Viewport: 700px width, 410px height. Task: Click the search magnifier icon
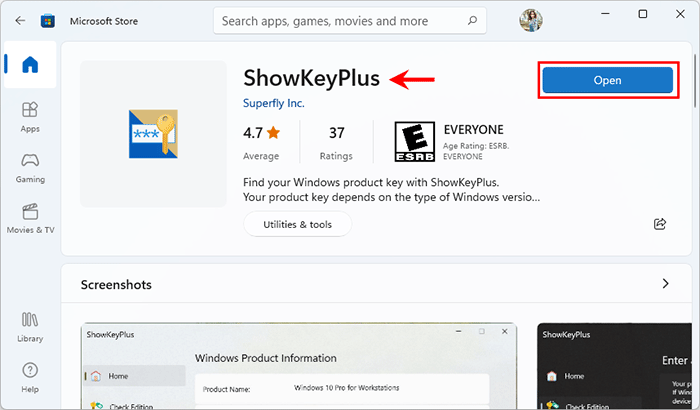pos(472,21)
